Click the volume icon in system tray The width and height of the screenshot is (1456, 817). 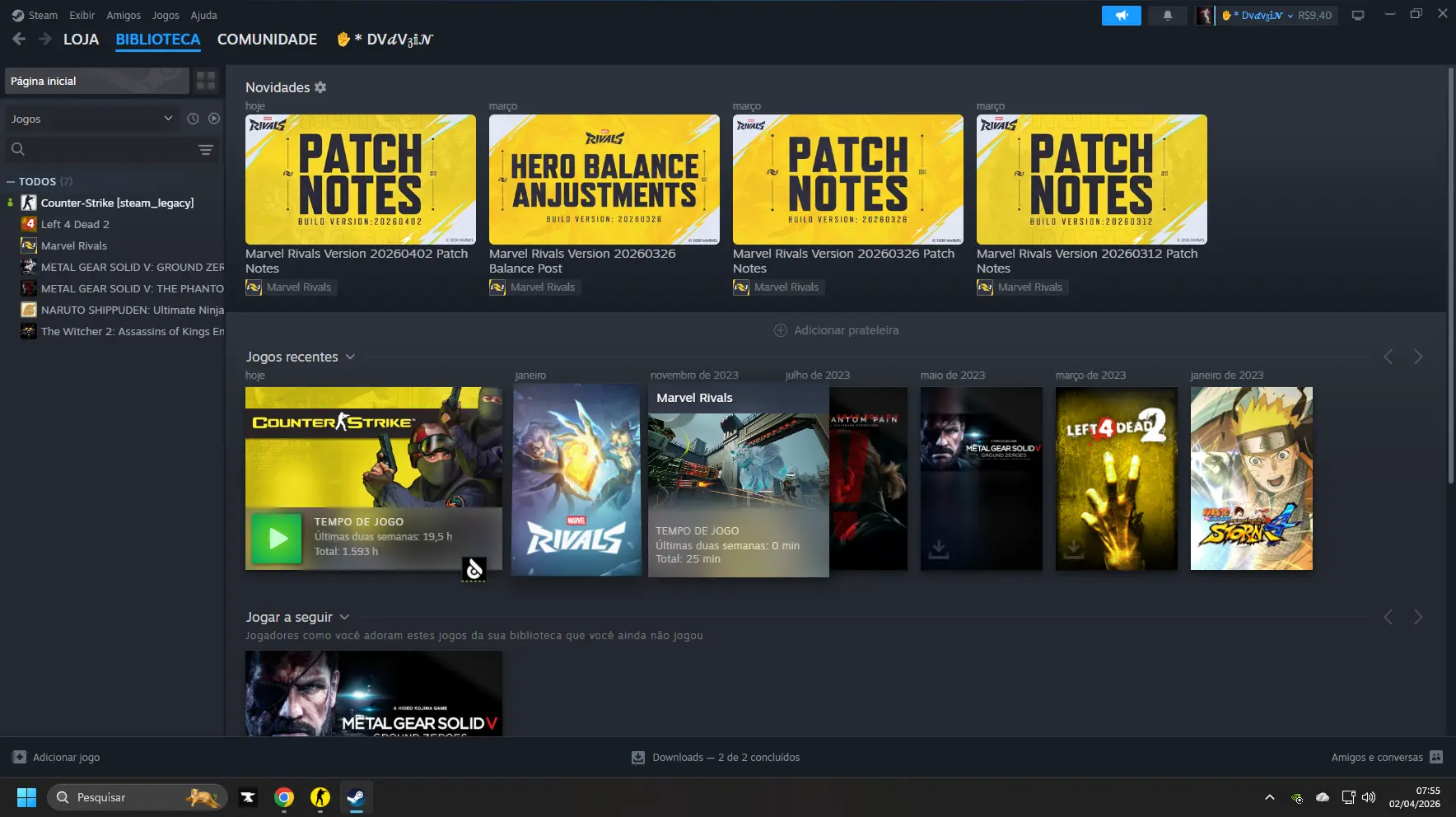1369,797
